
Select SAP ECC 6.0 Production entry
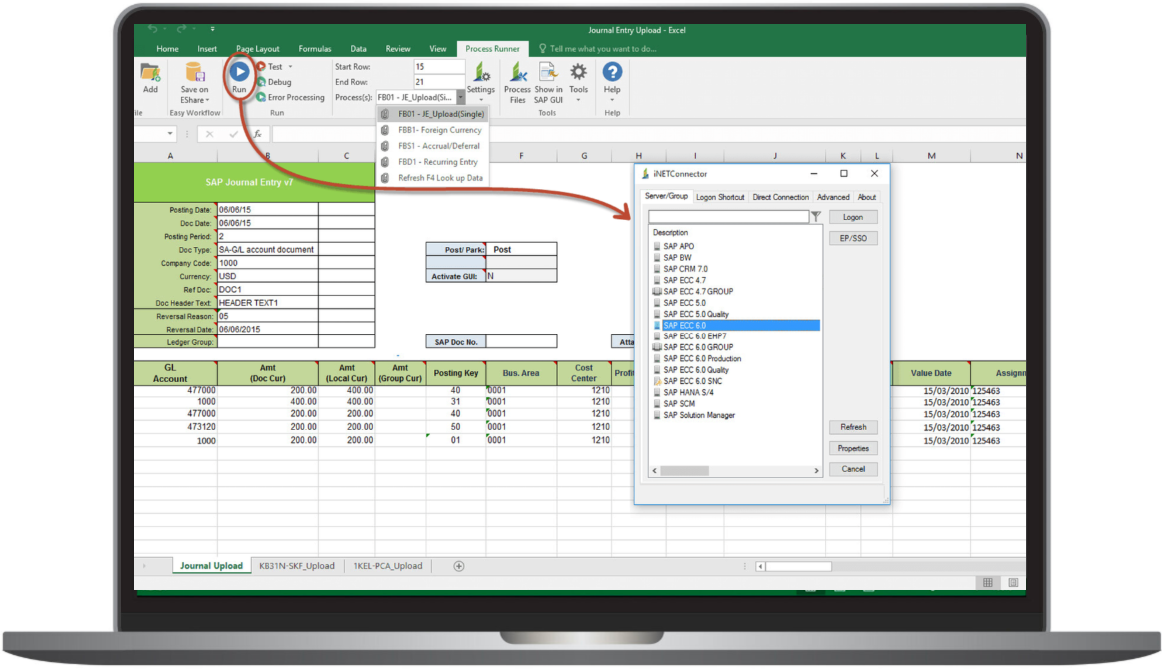[702, 359]
